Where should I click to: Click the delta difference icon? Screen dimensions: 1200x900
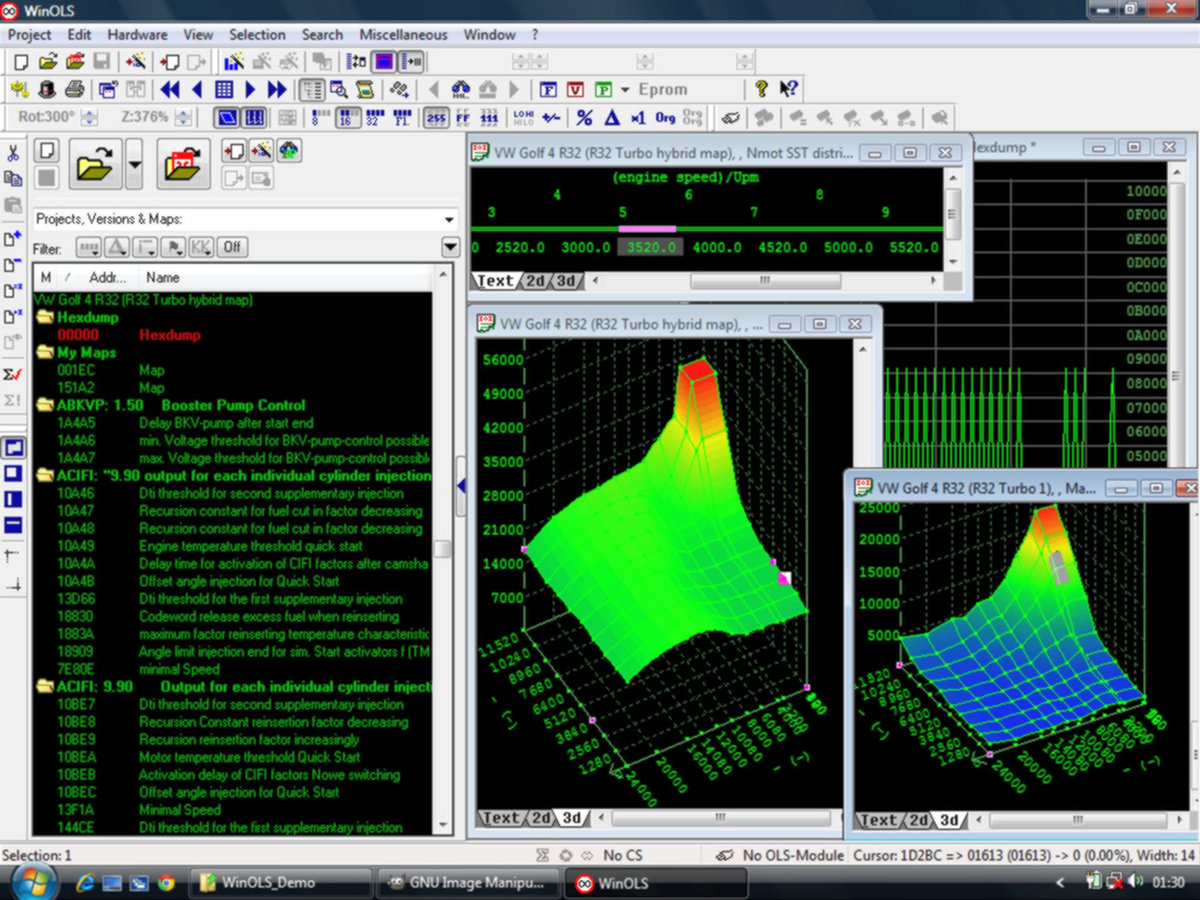click(x=612, y=117)
